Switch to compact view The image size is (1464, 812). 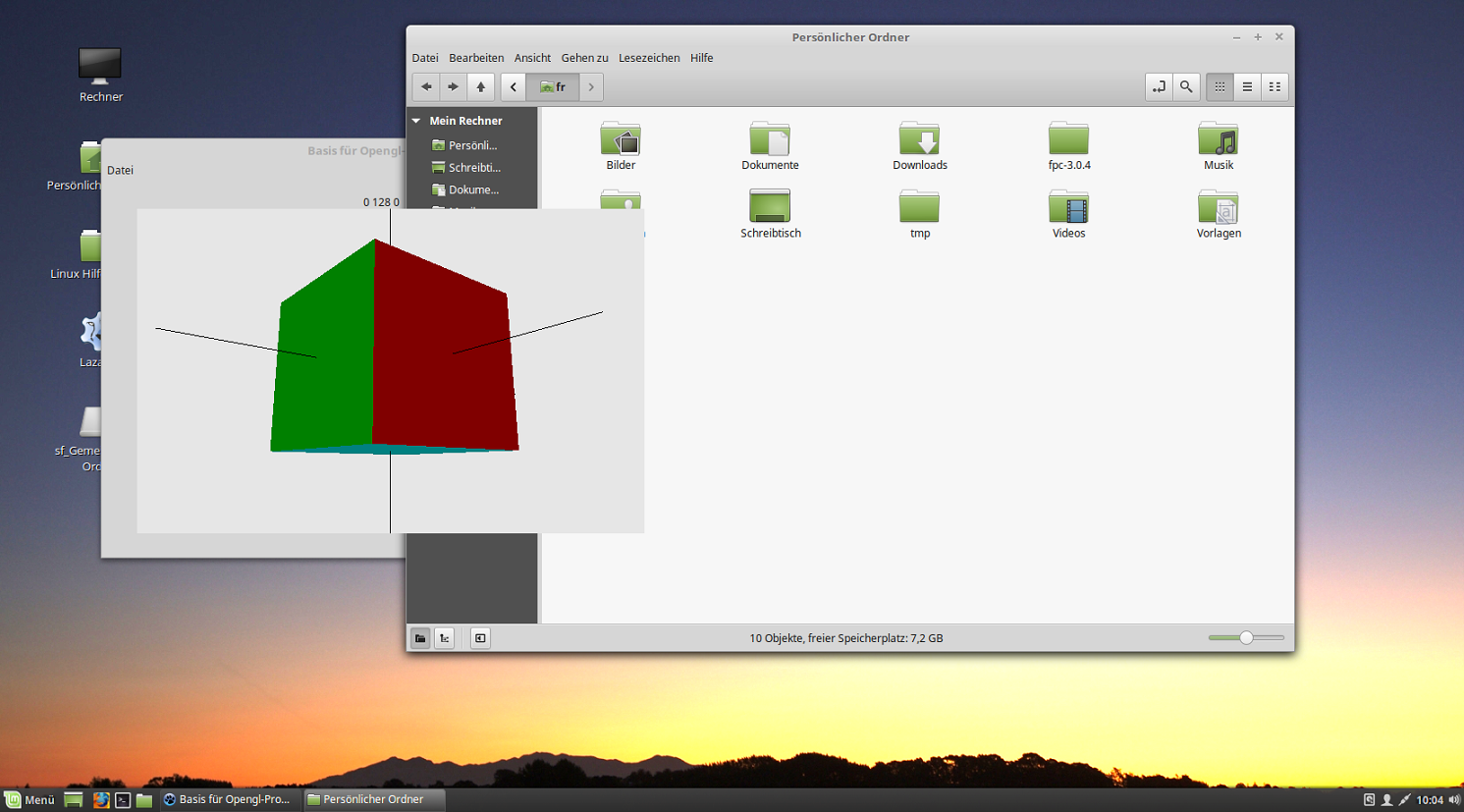pyautogui.click(x=1274, y=86)
